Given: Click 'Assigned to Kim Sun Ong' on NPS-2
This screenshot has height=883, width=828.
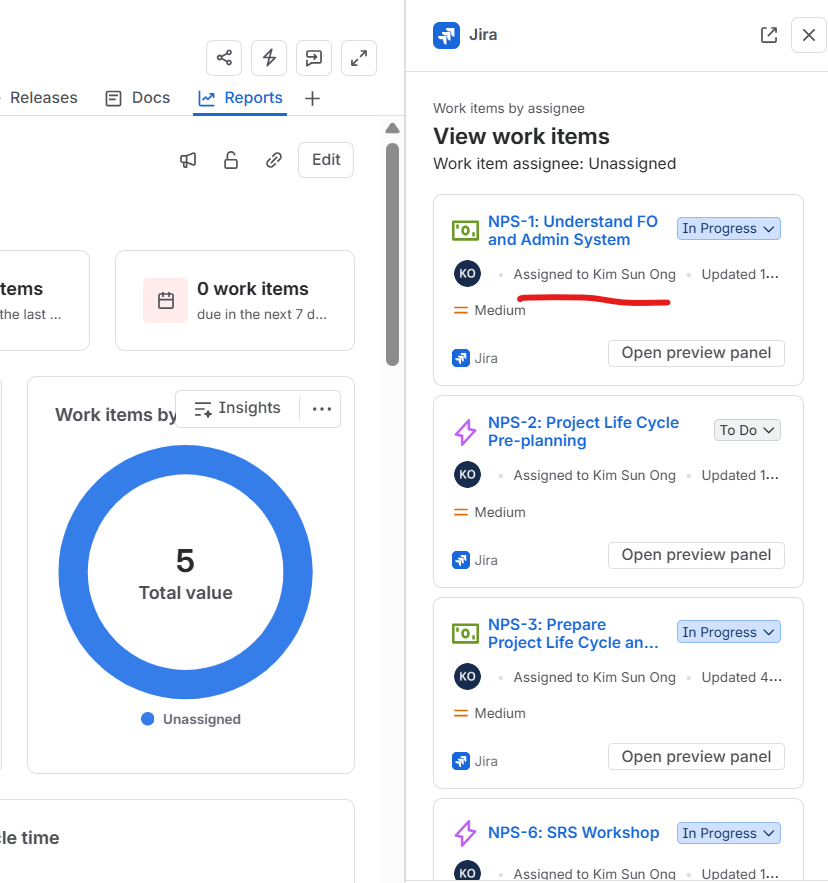Looking at the screenshot, I should tap(594, 475).
